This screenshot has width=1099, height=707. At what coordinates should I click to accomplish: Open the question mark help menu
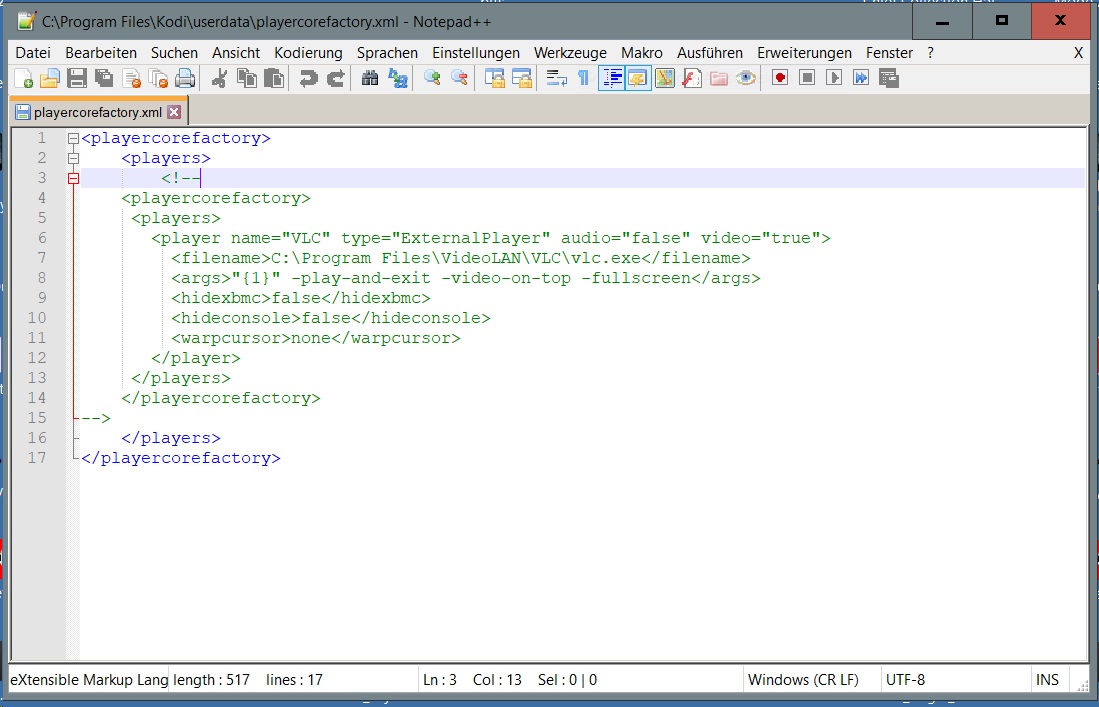[x=930, y=53]
